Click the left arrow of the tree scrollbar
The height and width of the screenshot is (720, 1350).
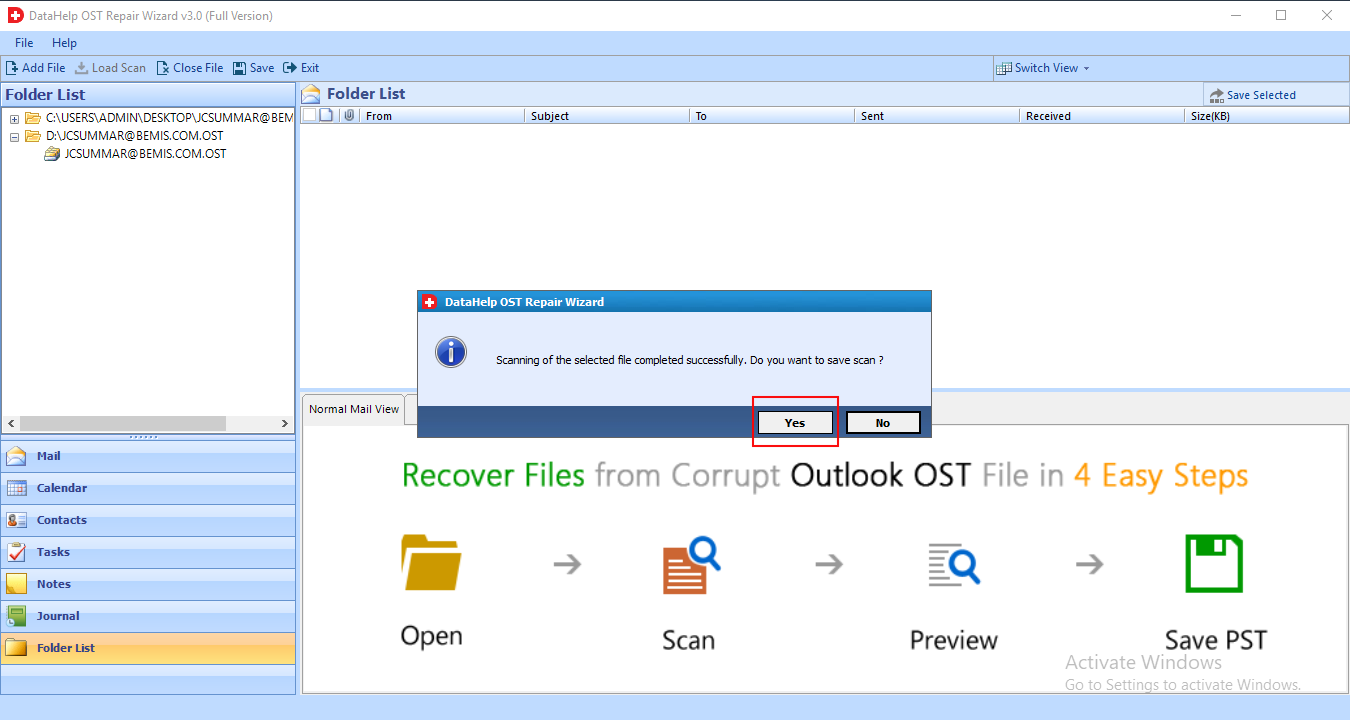(10, 424)
